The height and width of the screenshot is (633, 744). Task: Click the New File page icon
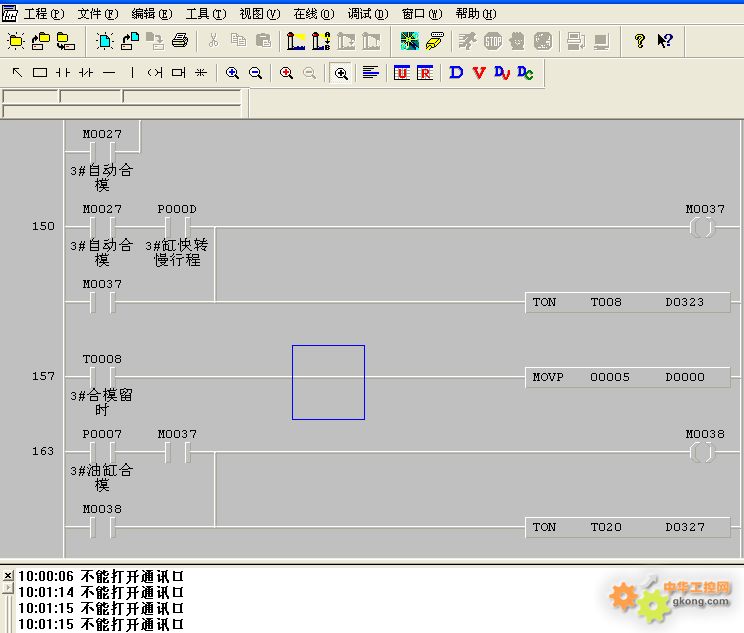click(x=104, y=41)
